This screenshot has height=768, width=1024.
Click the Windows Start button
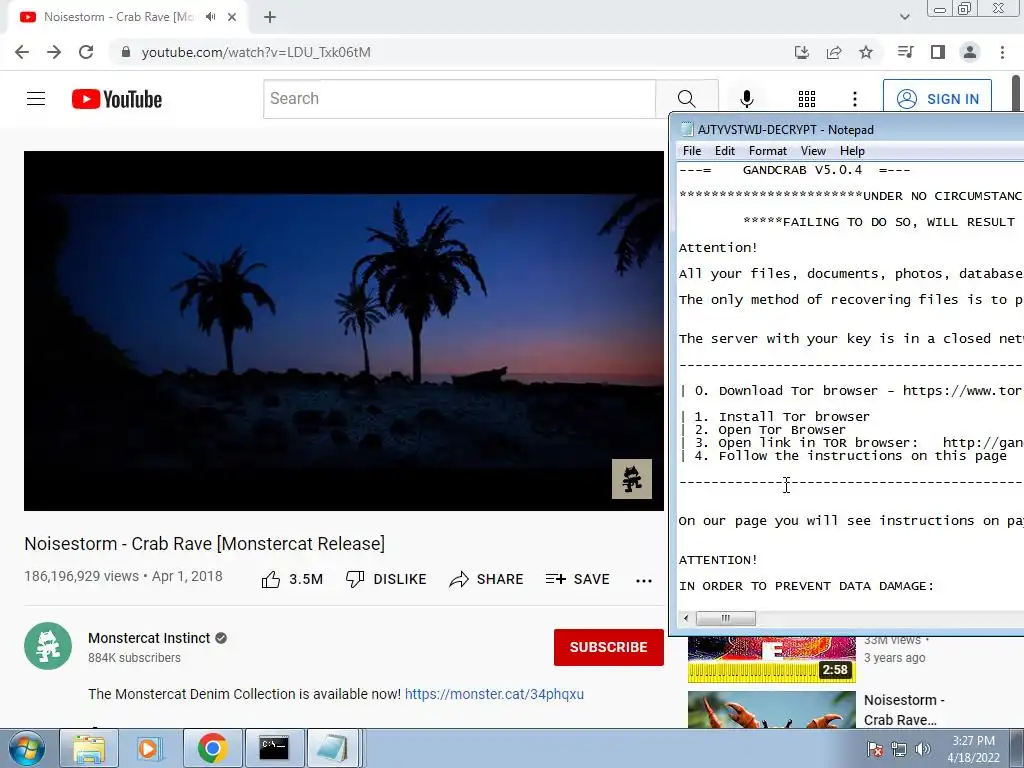pyautogui.click(x=27, y=748)
